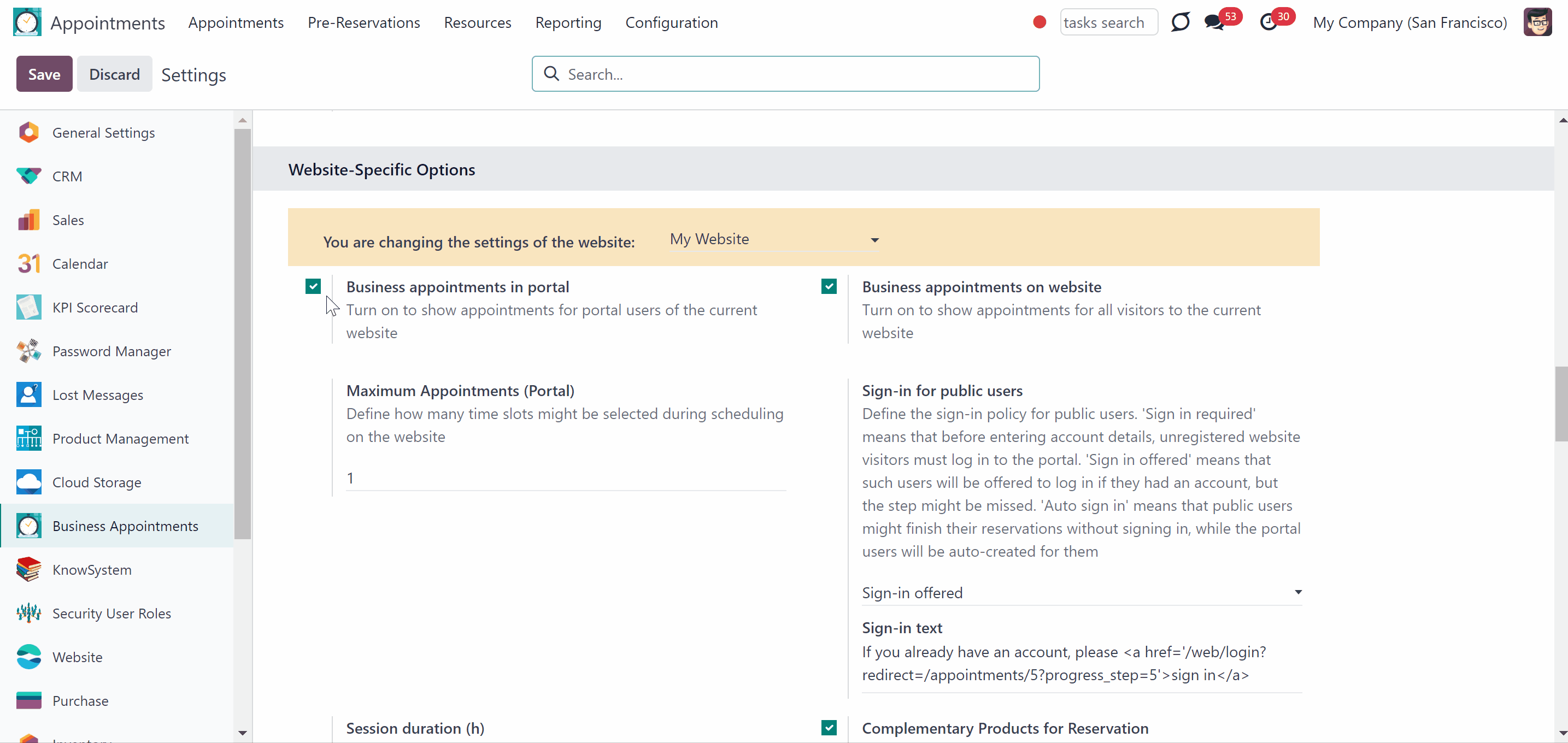Save the settings
Viewport: 1568px width, 743px height.
[x=44, y=74]
